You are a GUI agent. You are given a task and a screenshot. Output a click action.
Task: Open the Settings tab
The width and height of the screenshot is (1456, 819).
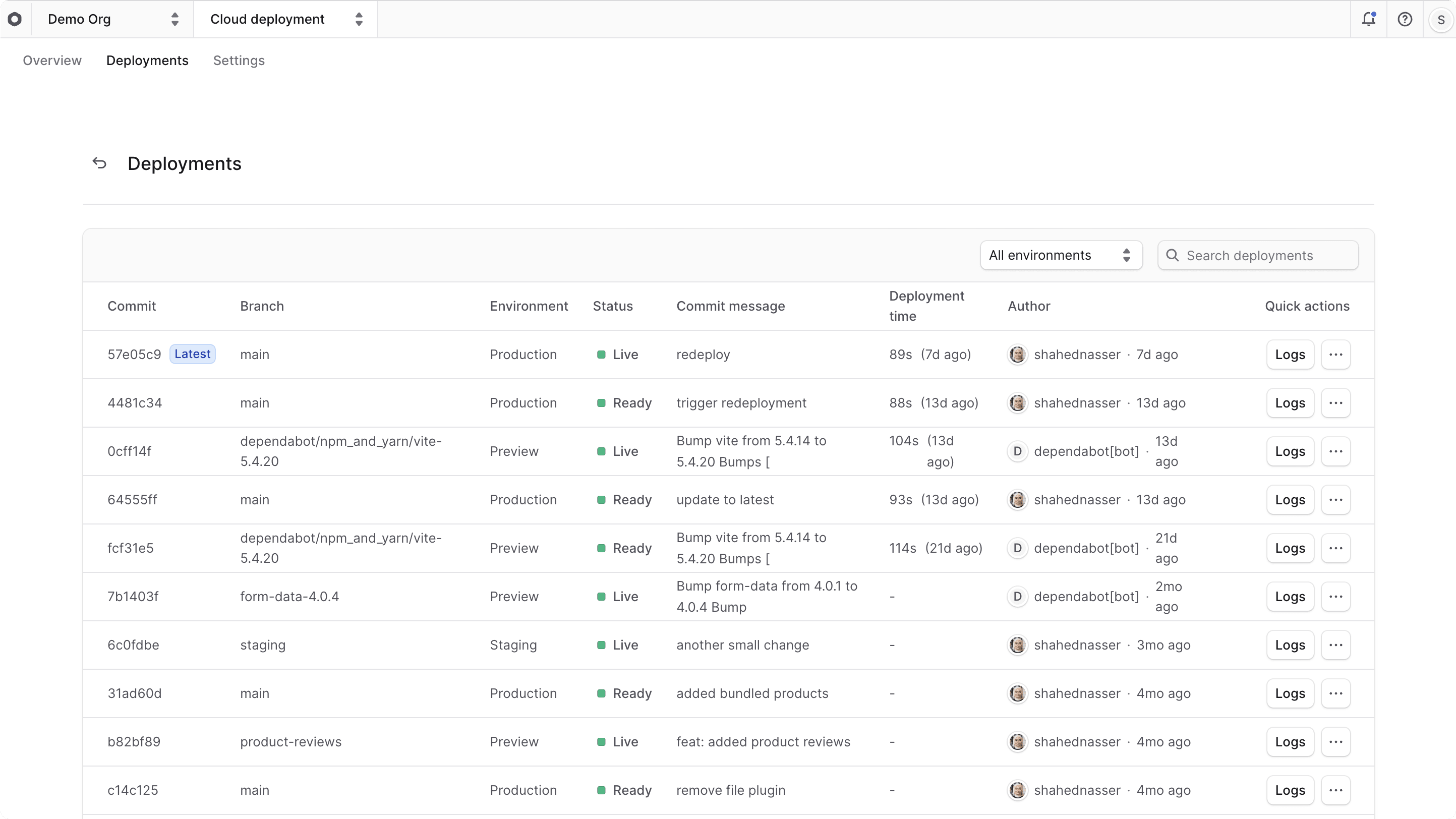click(x=239, y=61)
